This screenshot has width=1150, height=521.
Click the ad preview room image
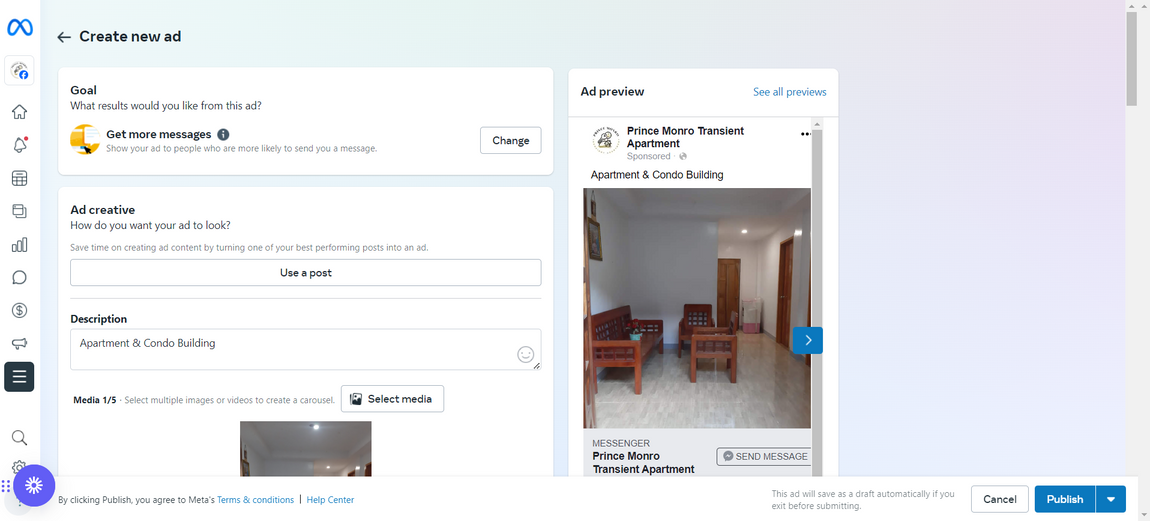click(x=697, y=308)
